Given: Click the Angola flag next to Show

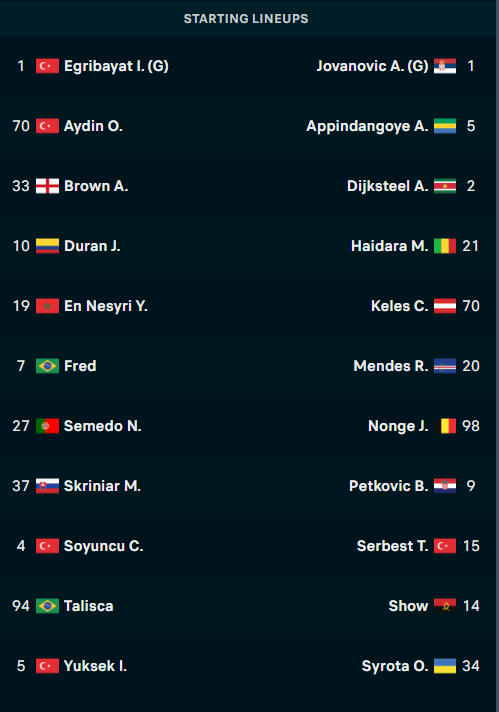Looking at the screenshot, I should pyautogui.click(x=445, y=606).
